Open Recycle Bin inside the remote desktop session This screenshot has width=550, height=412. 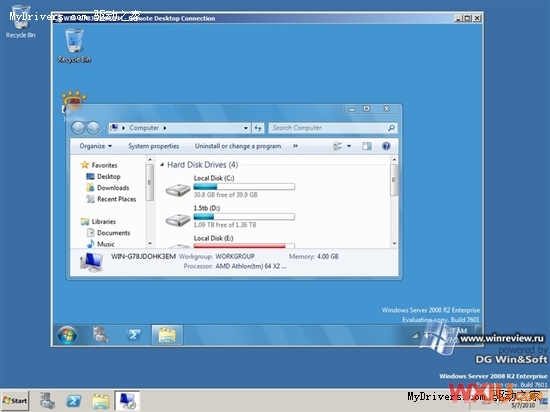coord(74,46)
